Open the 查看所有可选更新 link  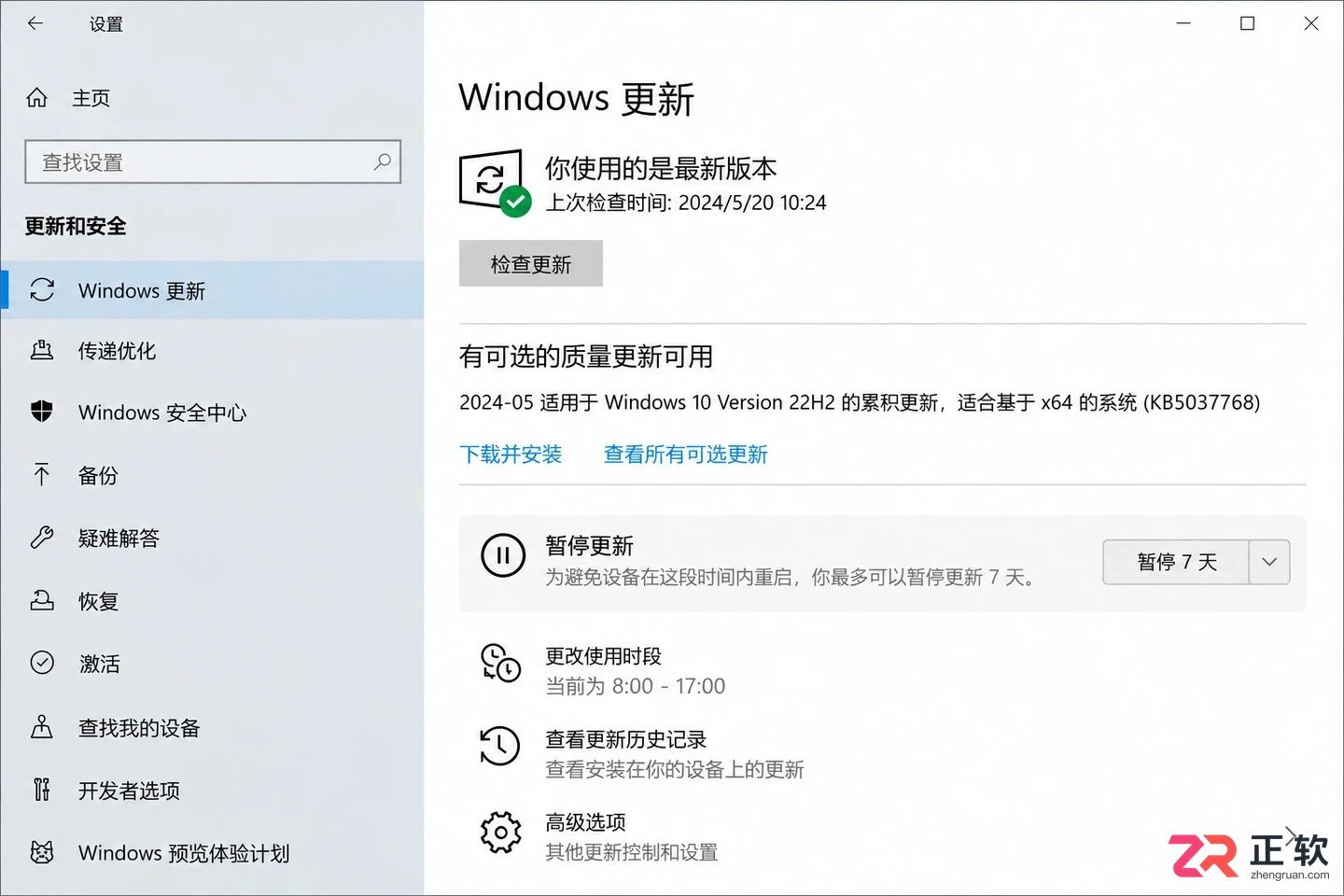pyautogui.click(x=686, y=455)
